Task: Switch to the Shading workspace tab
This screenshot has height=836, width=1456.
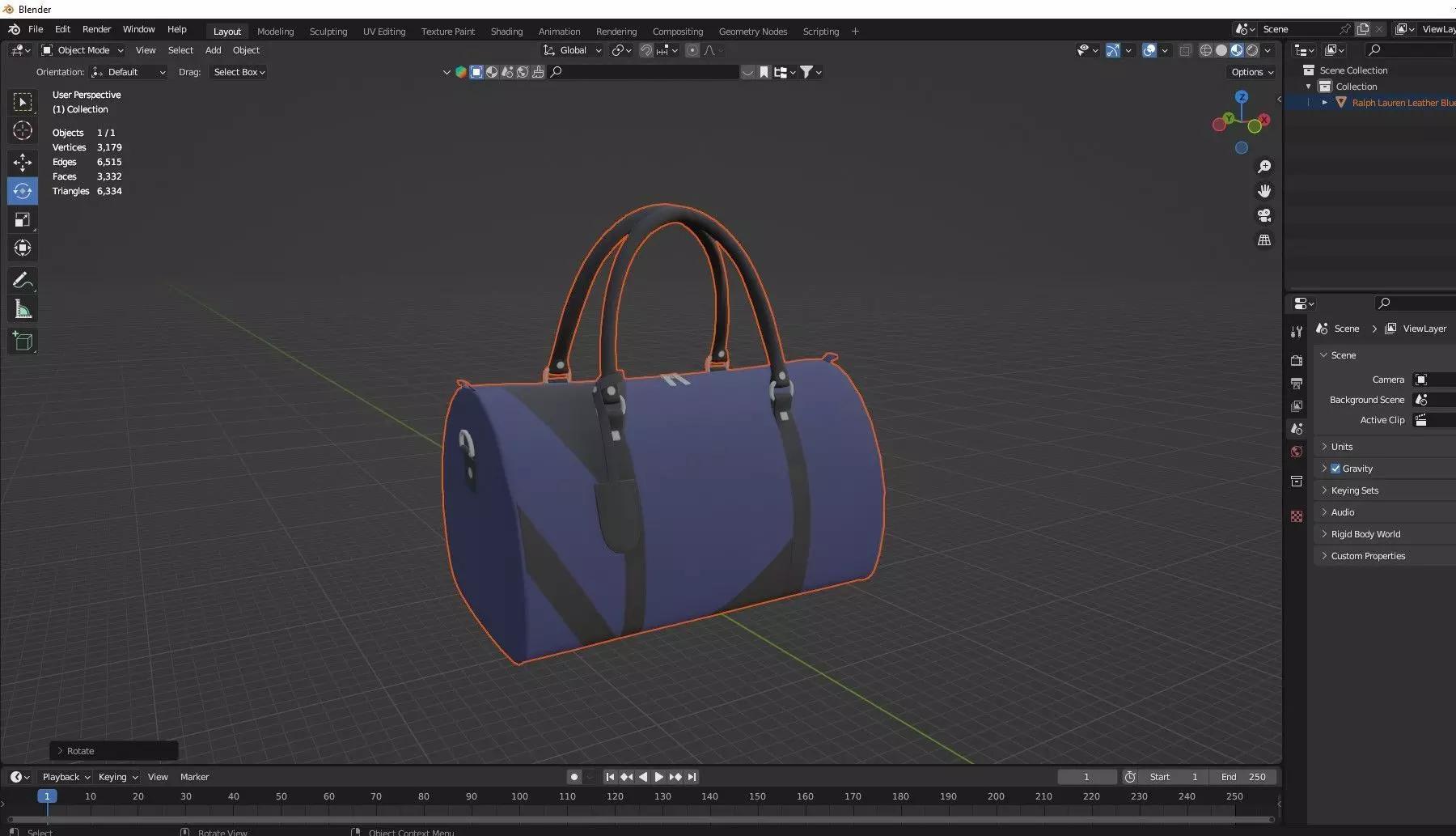Action: point(506,32)
